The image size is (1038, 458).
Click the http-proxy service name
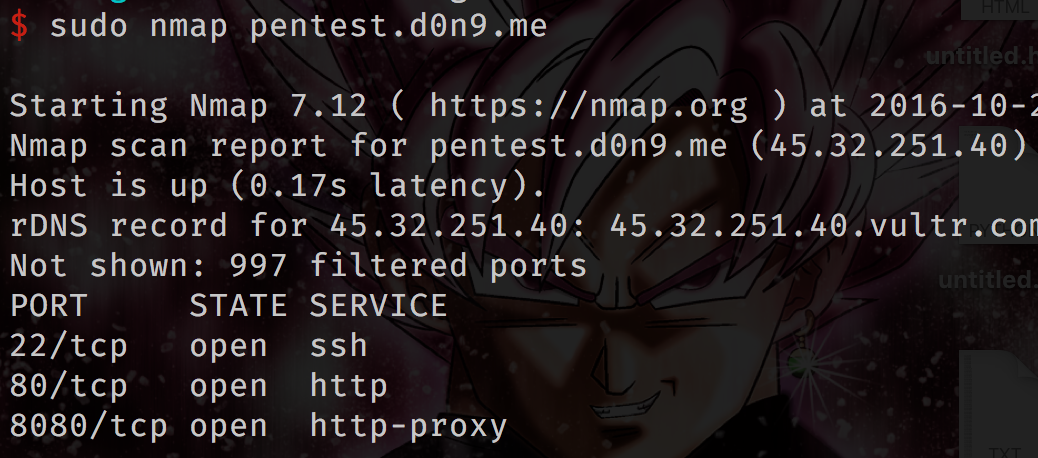tap(408, 426)
